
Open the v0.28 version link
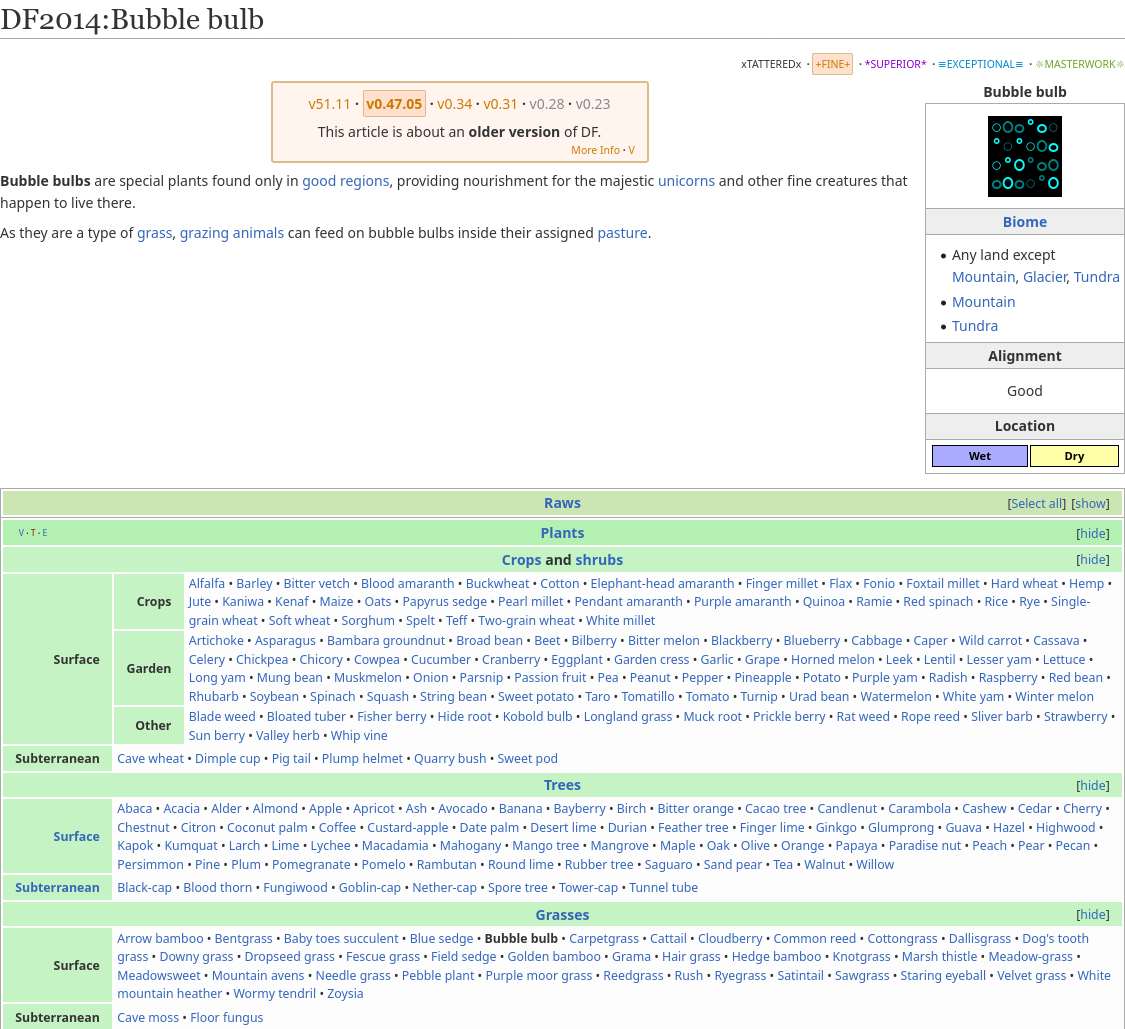tap(547, 104)
